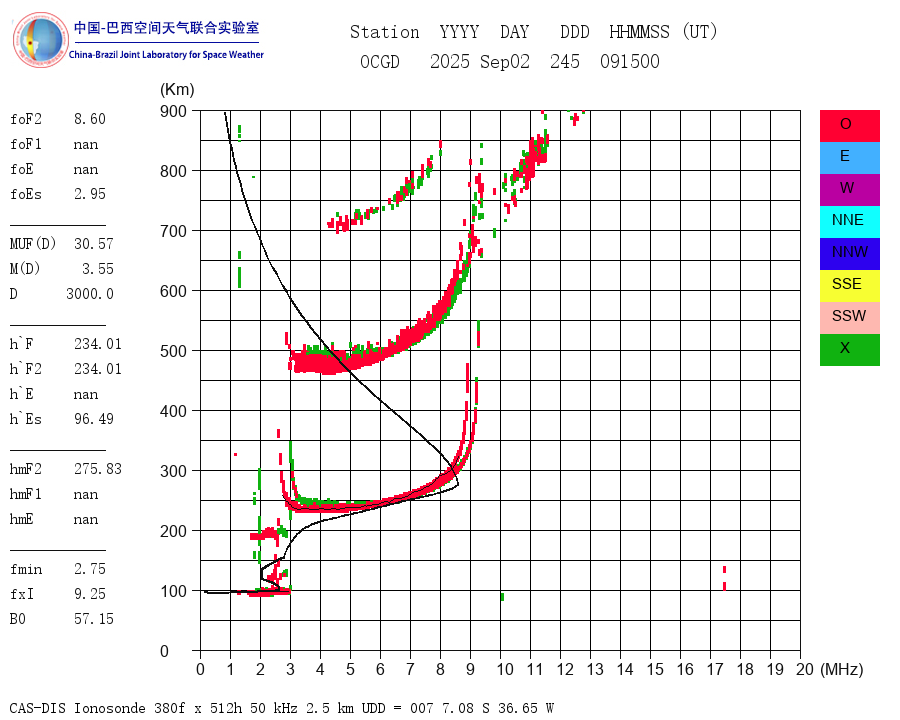The height and width of the screenshot is (720, 900).
Task: Select the pink SSW legend swatch
Action: (849, 318)
